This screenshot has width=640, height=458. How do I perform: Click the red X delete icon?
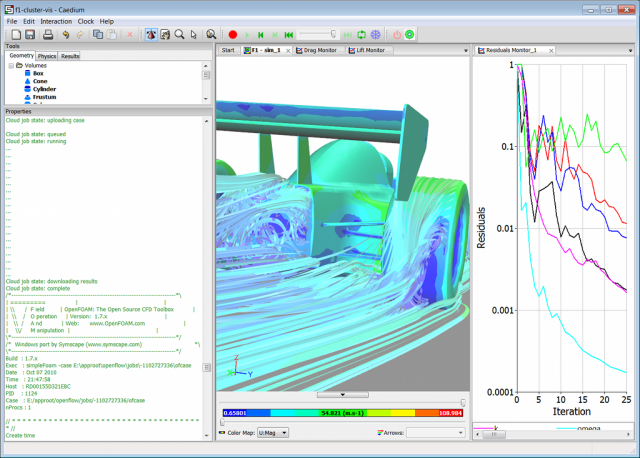click(x=130, y=35)
